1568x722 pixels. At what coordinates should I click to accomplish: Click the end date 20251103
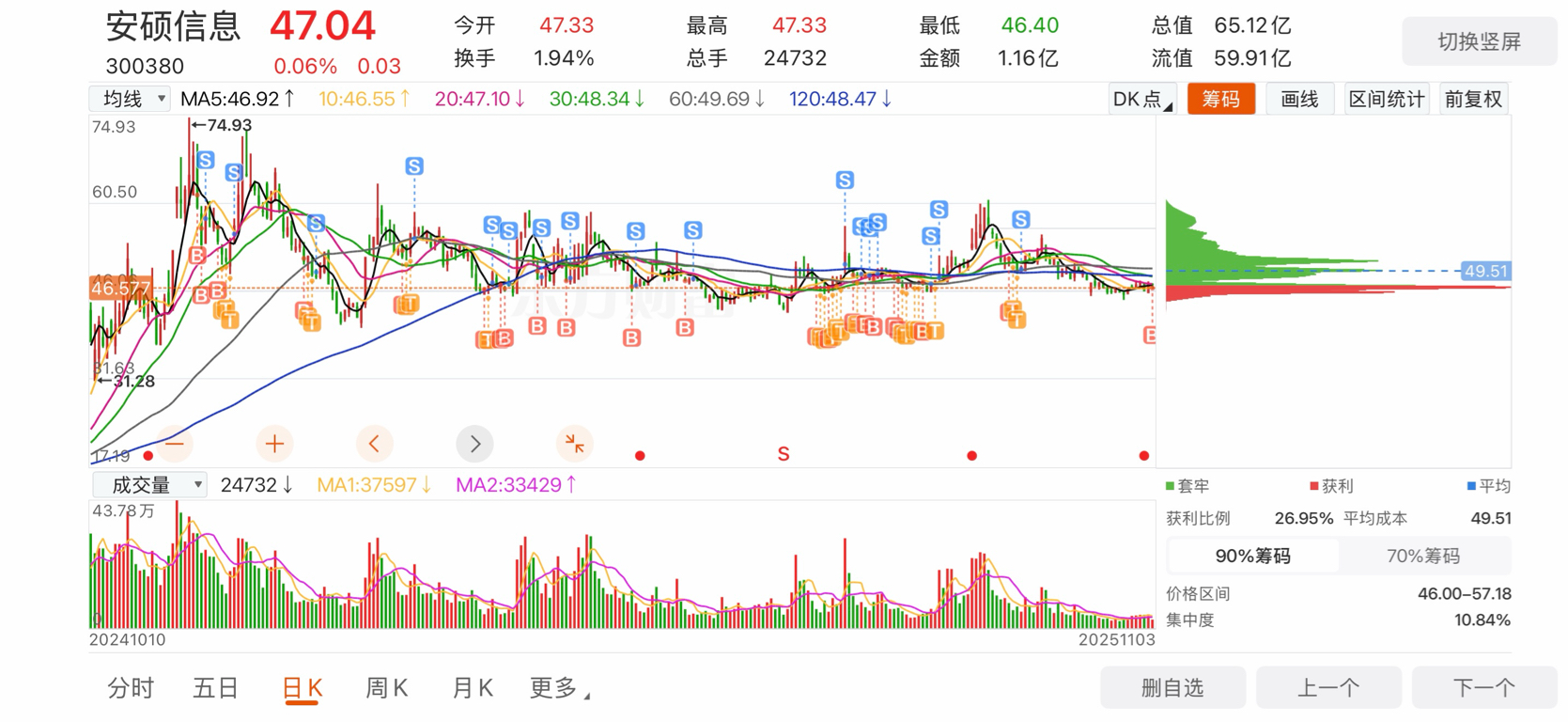point(1116,639)
